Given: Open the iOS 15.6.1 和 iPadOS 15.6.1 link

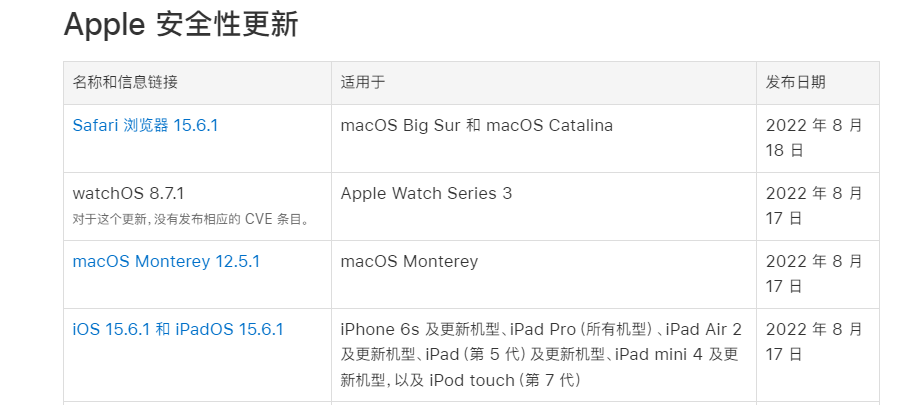Looking at the screenshot, I should (178, 329).
